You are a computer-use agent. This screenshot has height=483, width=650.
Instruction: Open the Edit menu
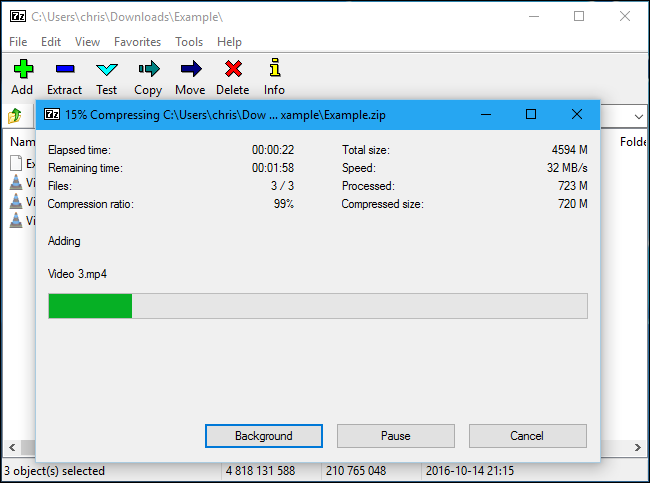pyautogui.click(x=51, y=42)
